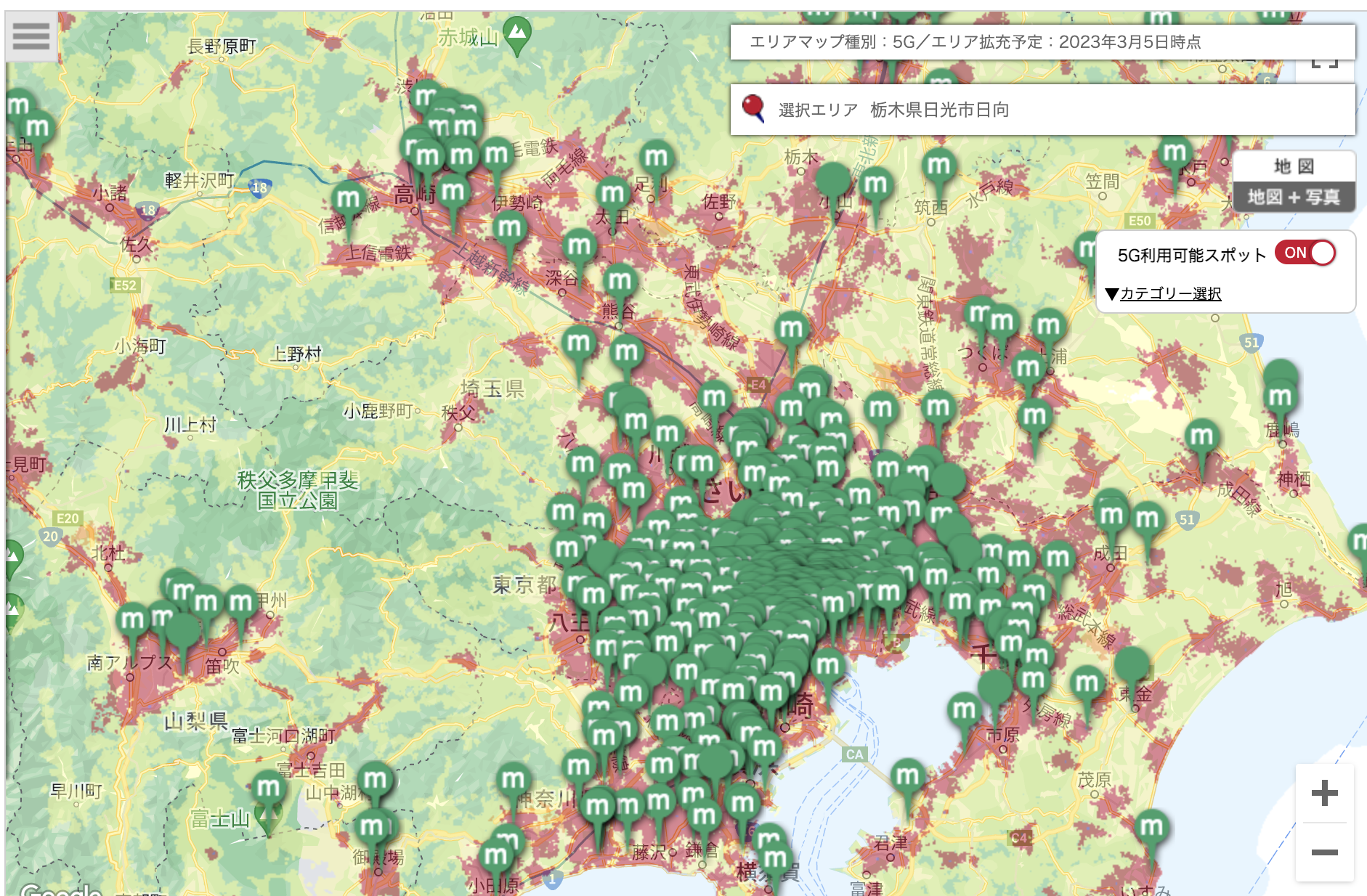
Task: Click the red pin icon beside 選択エリア
Action: pos(753,109)
